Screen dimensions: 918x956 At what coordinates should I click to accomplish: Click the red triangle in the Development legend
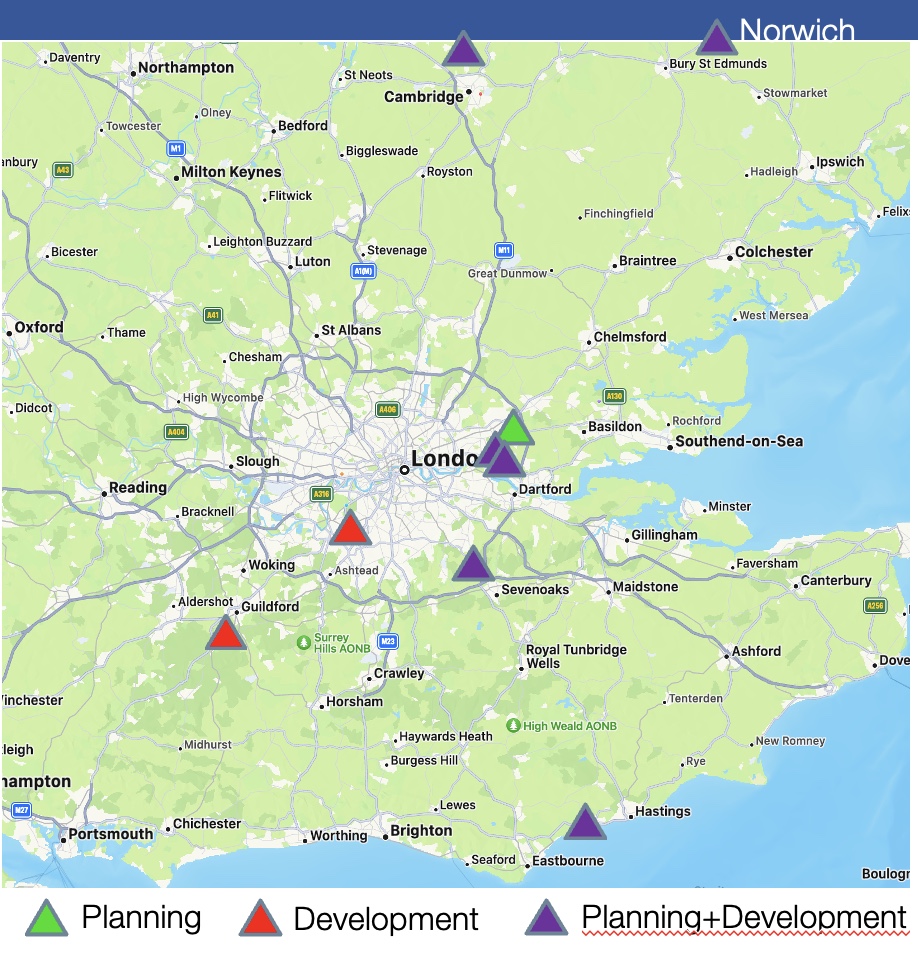[259, 918]
